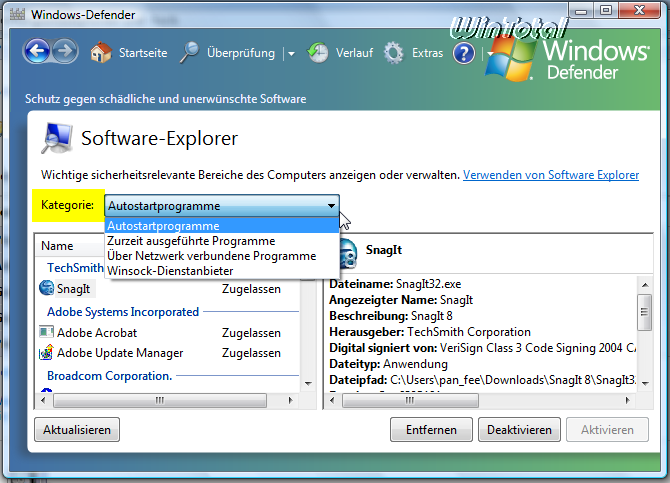Screen dimensions: 670x483
Task: Click the Software-Explorer monitor icon
Action: [57, 138]
